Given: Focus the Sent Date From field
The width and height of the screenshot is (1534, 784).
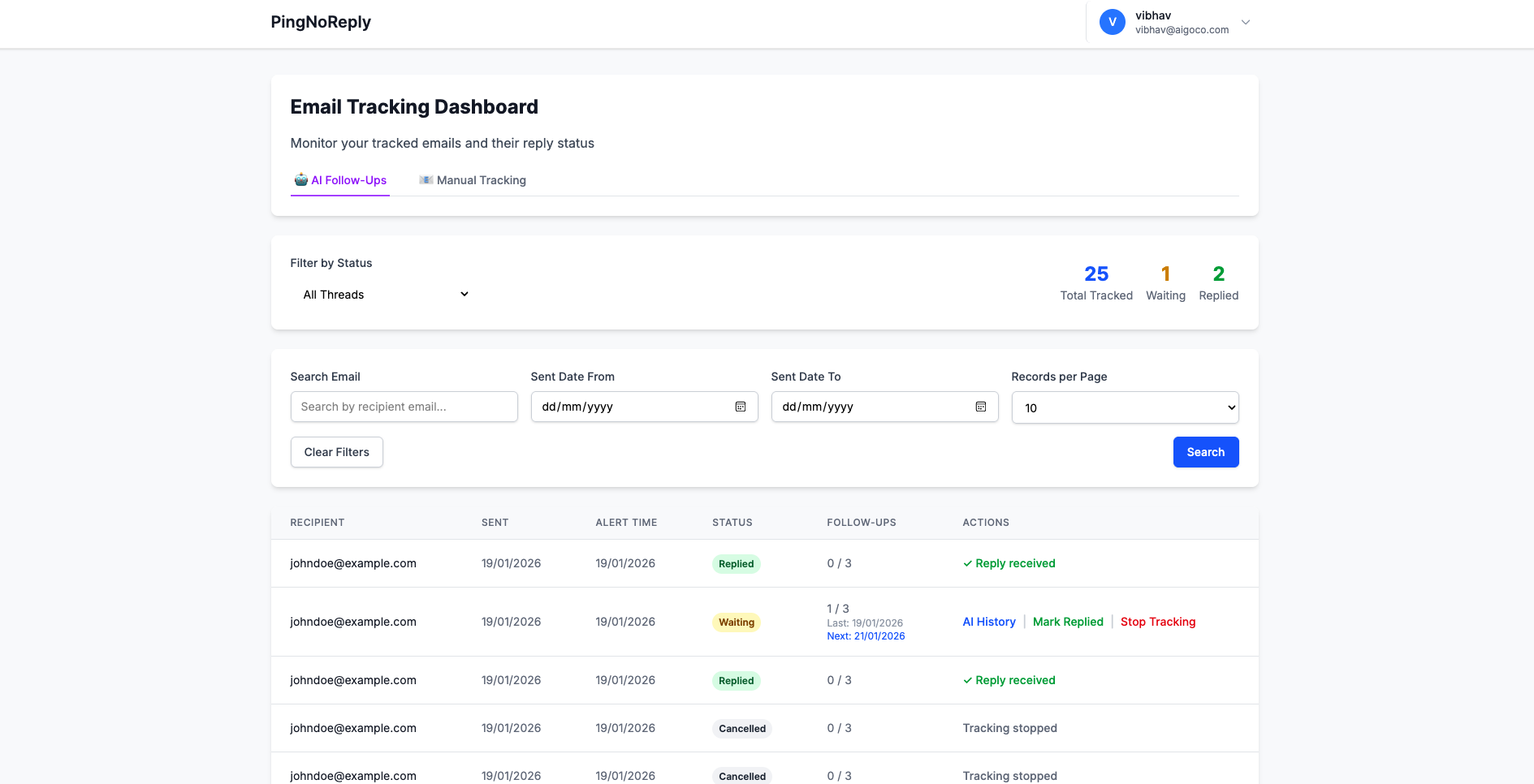Looking at the screenshot, I should pos(644,407).
